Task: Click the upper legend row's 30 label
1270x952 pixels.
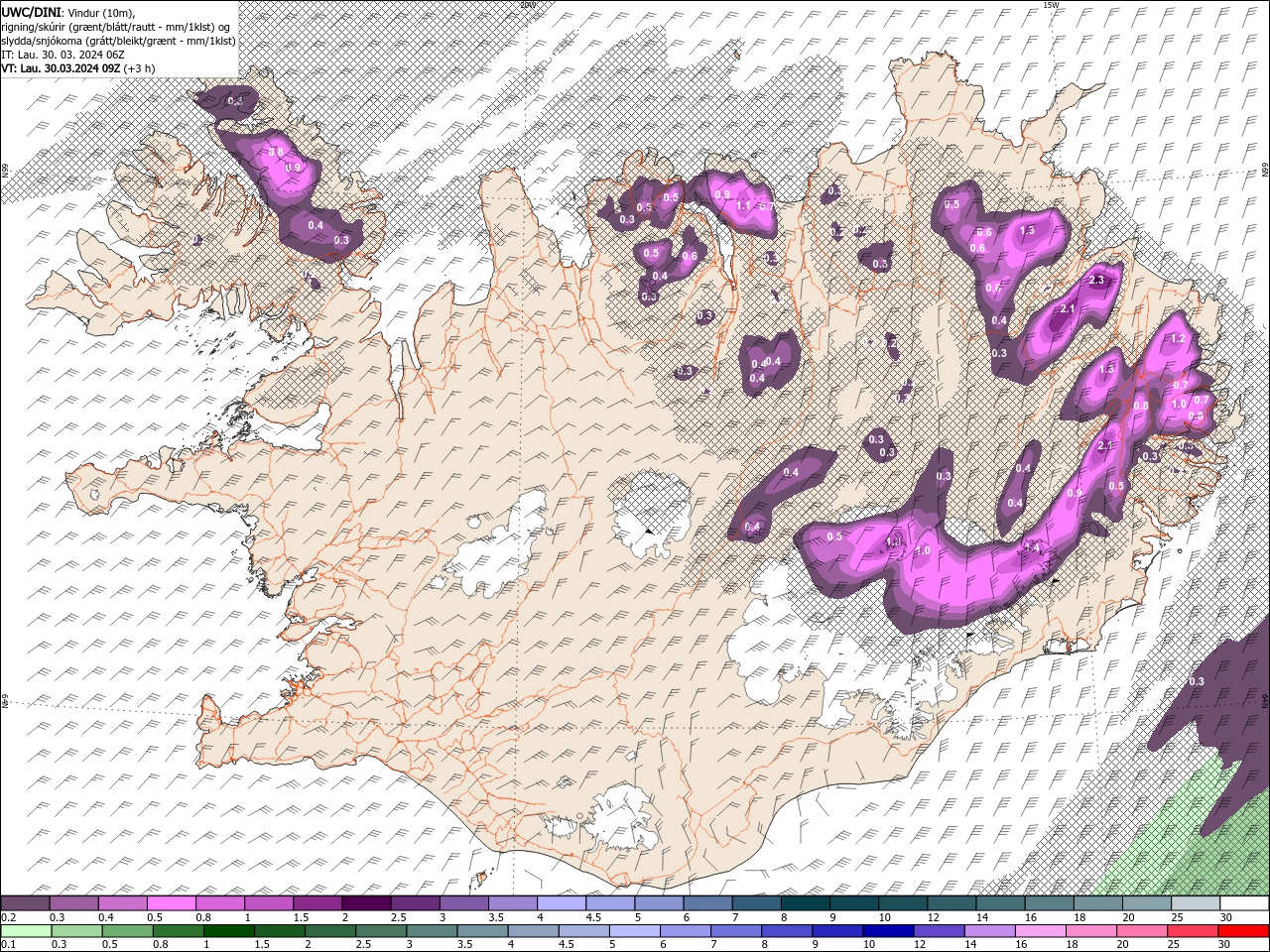Action: [1226, 918]
